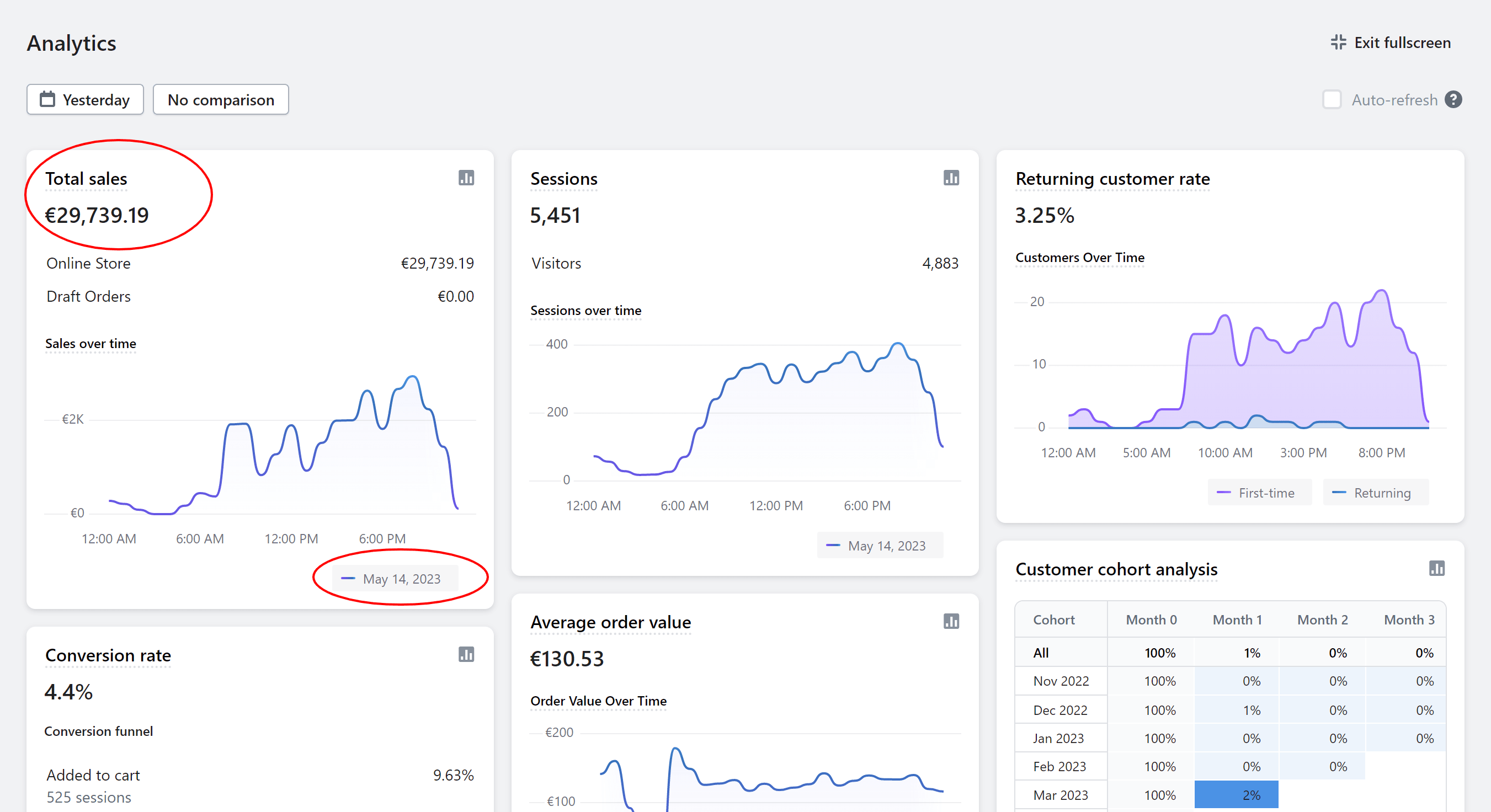Click the Auto-refresh help question mark icon
The image size is (1491, 812).
point(1453,99)
